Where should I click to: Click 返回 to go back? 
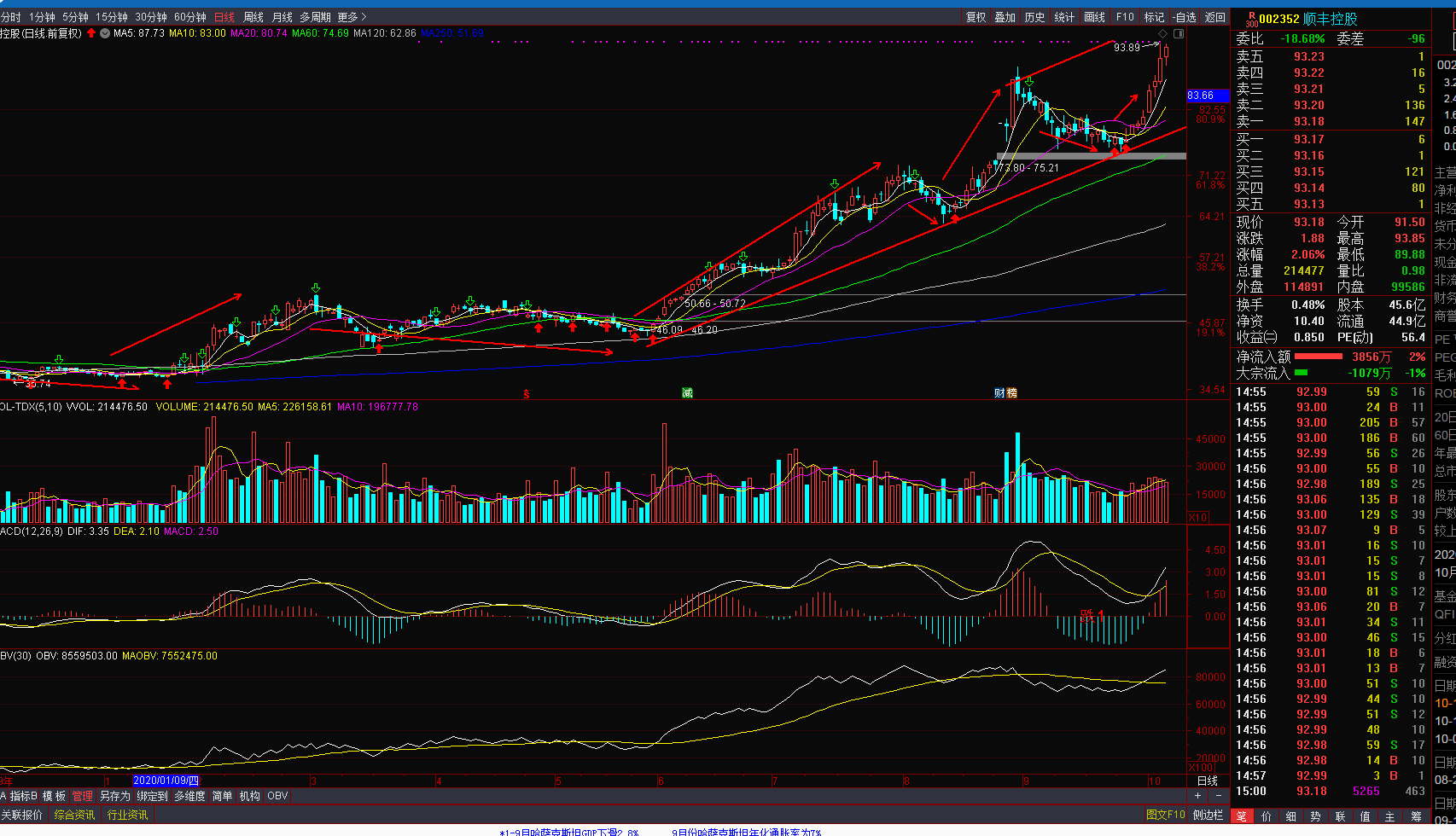pos(1215,17)
